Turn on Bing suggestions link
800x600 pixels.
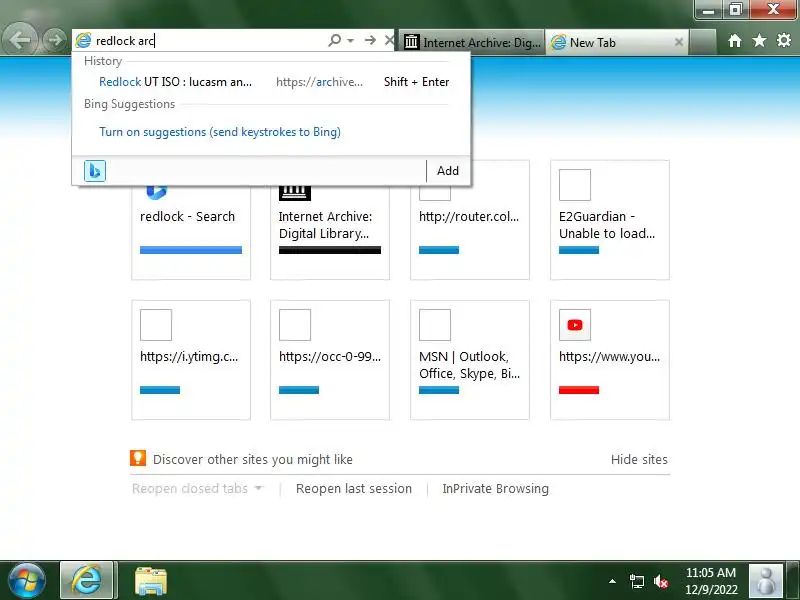[x=220, y=132]
